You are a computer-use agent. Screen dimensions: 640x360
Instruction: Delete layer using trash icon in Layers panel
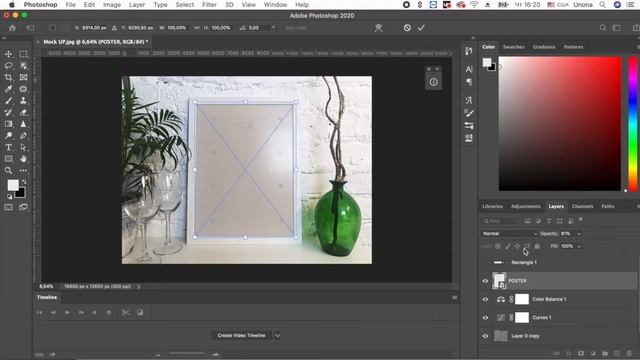[x=629, y=353]
